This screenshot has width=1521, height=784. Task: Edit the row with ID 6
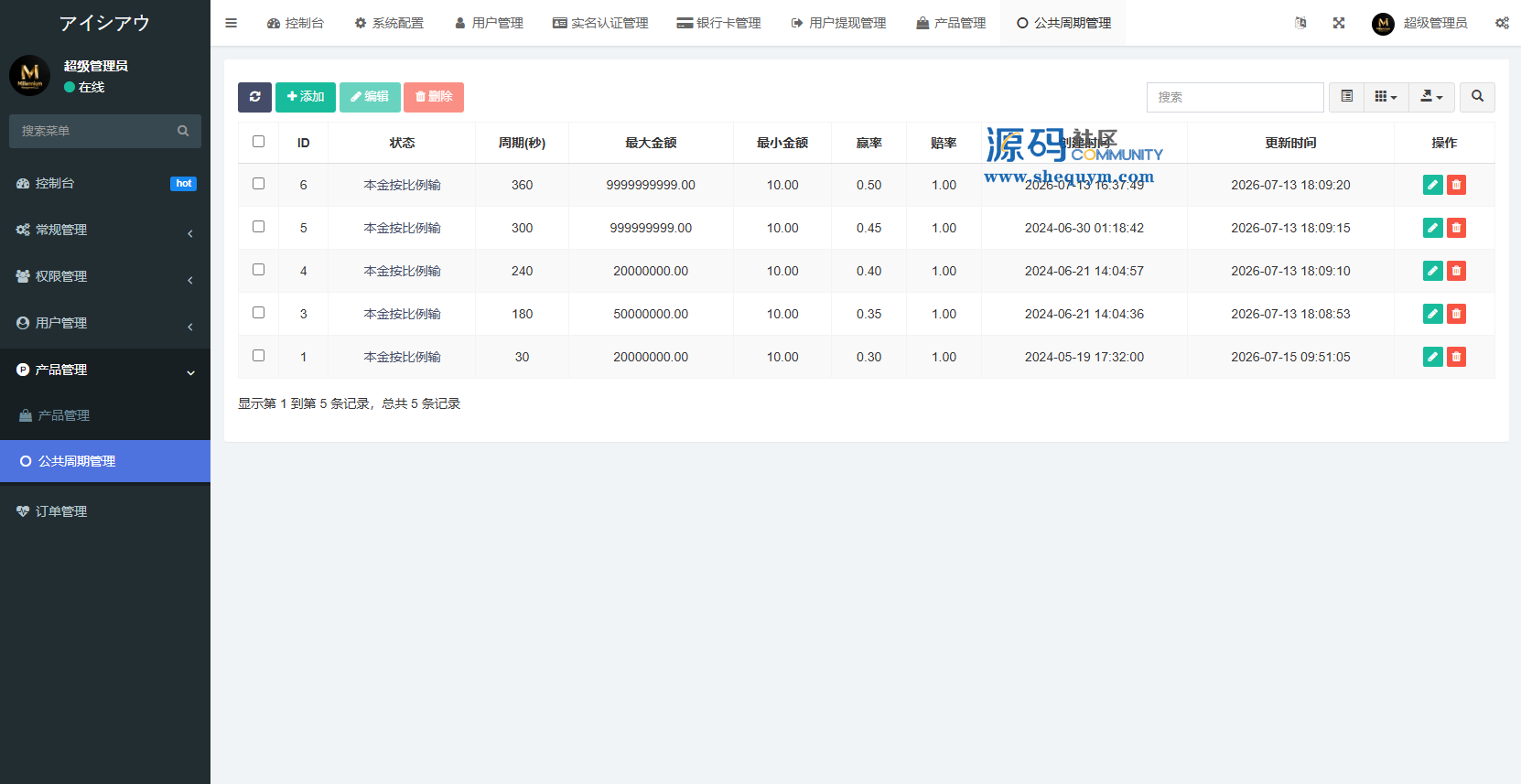pyautogui.click(x=1433, y=185)
